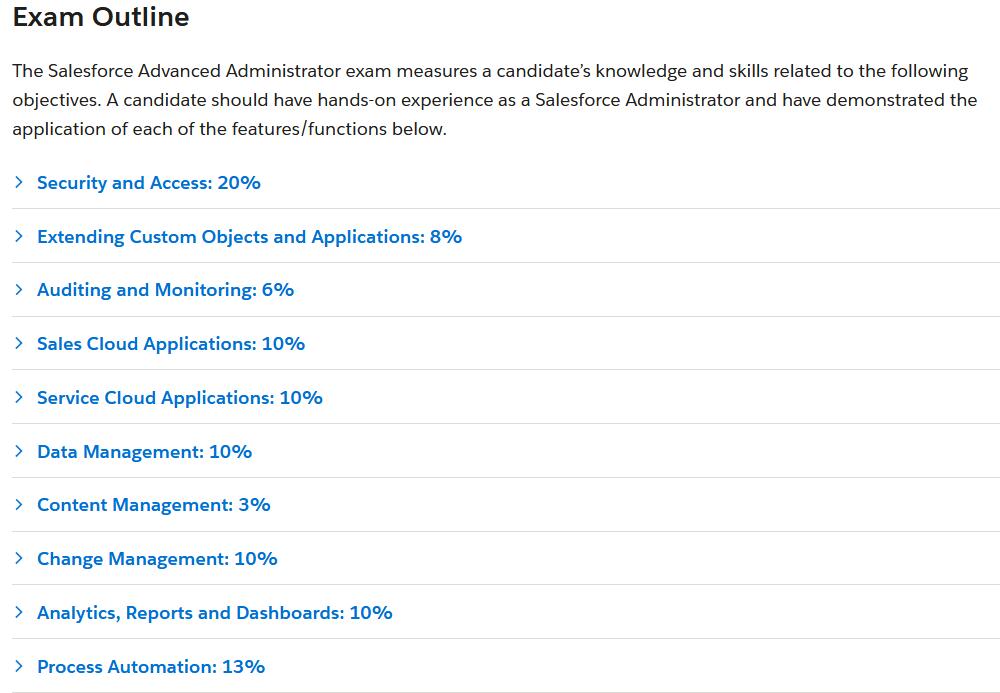Open the Change Management: 10% section

tap(157, 559)
